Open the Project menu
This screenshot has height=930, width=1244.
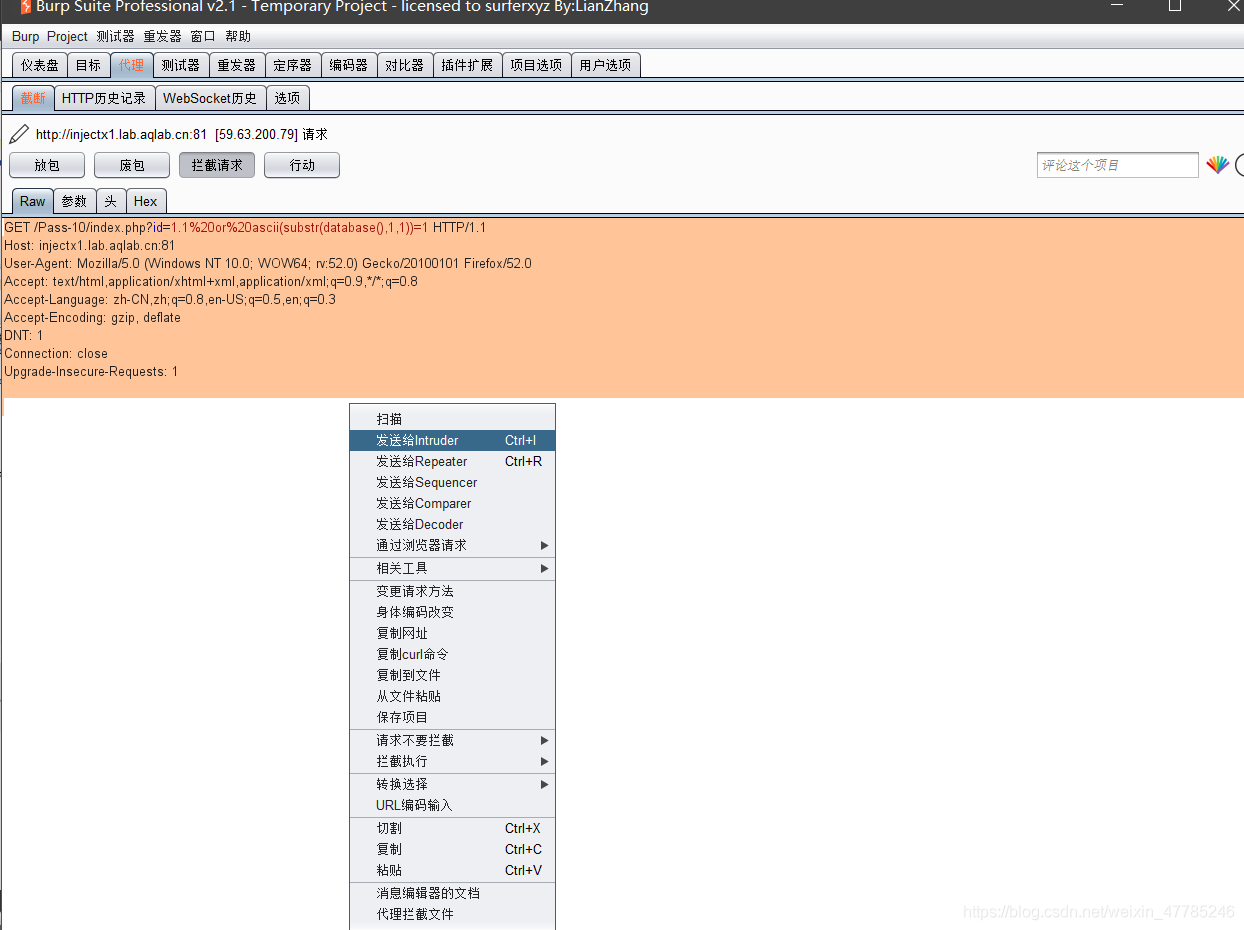pos(67,36)
